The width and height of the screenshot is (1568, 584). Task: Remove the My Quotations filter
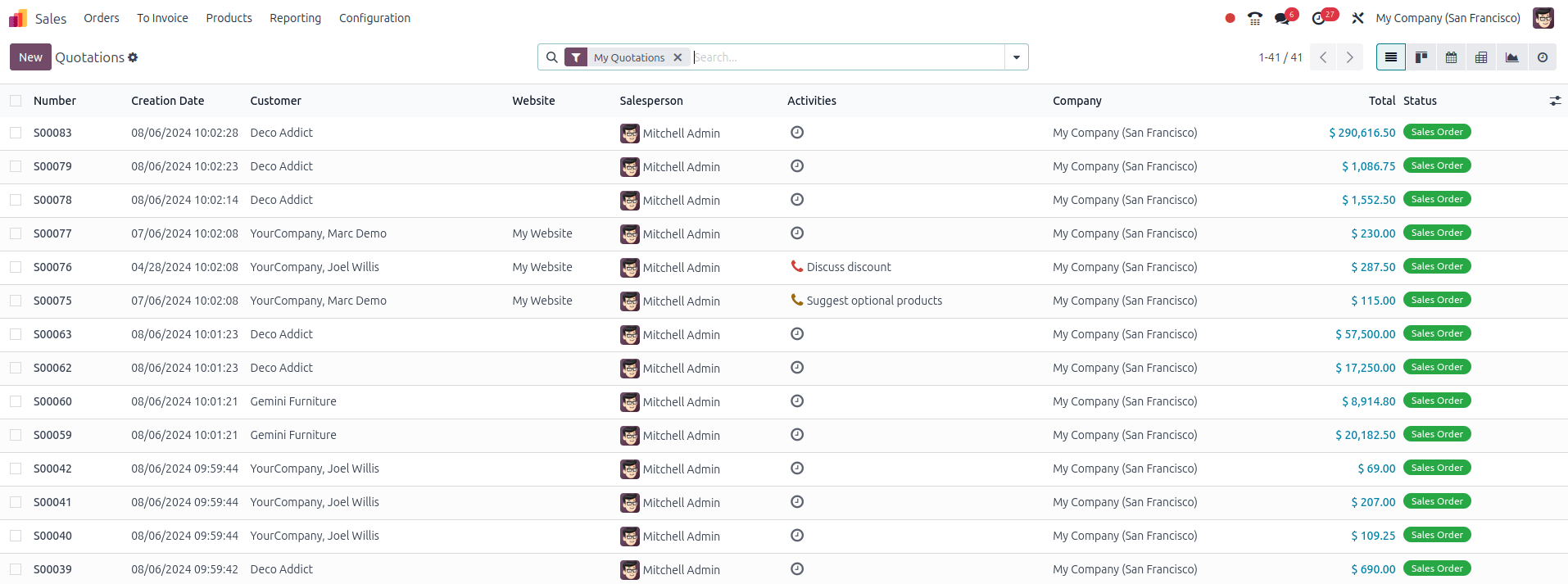click(678, 57)
